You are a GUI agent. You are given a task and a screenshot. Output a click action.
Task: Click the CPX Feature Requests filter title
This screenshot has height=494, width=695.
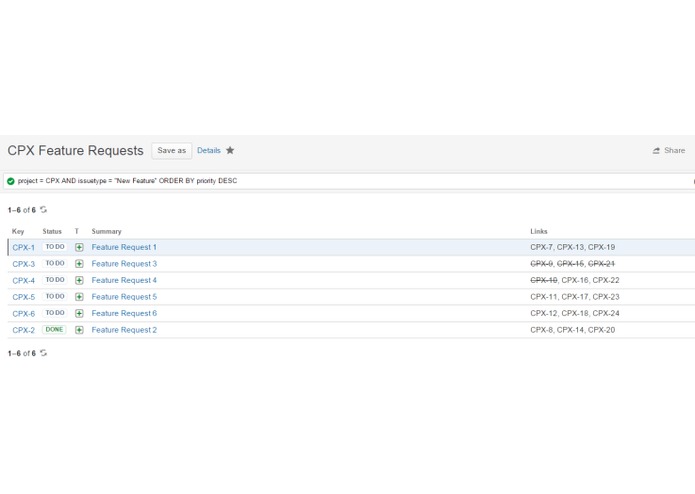point(75,151)
